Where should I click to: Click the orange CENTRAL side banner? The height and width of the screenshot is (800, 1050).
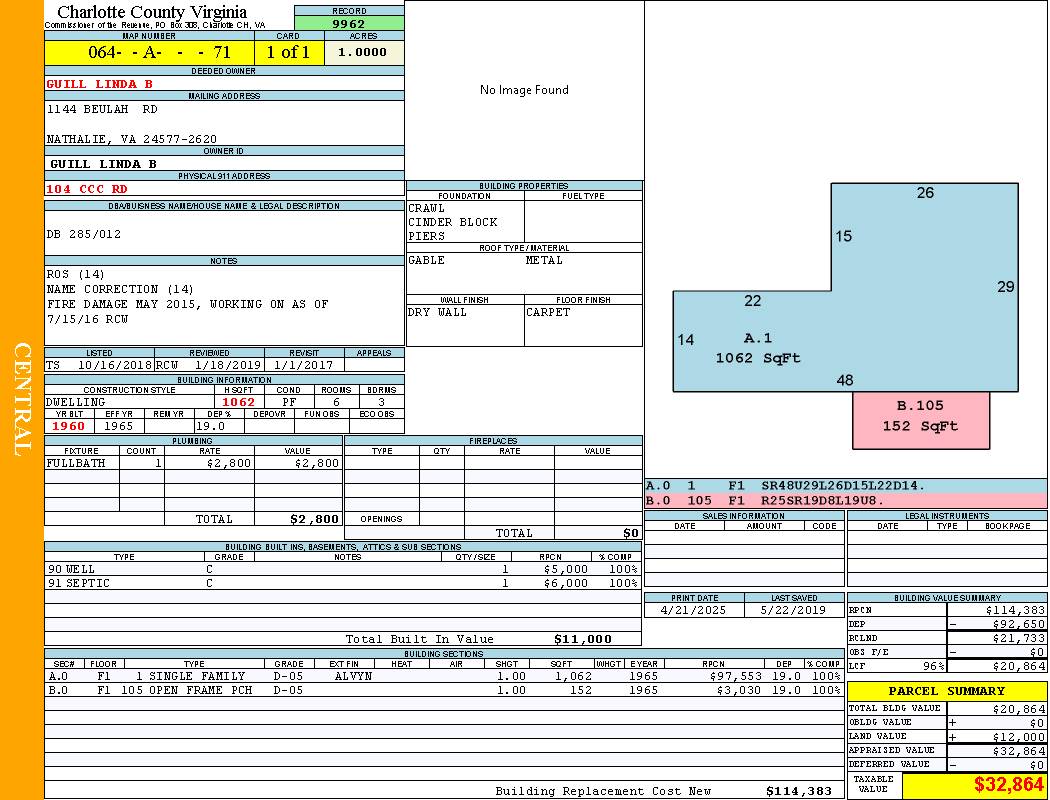(22, 400)
